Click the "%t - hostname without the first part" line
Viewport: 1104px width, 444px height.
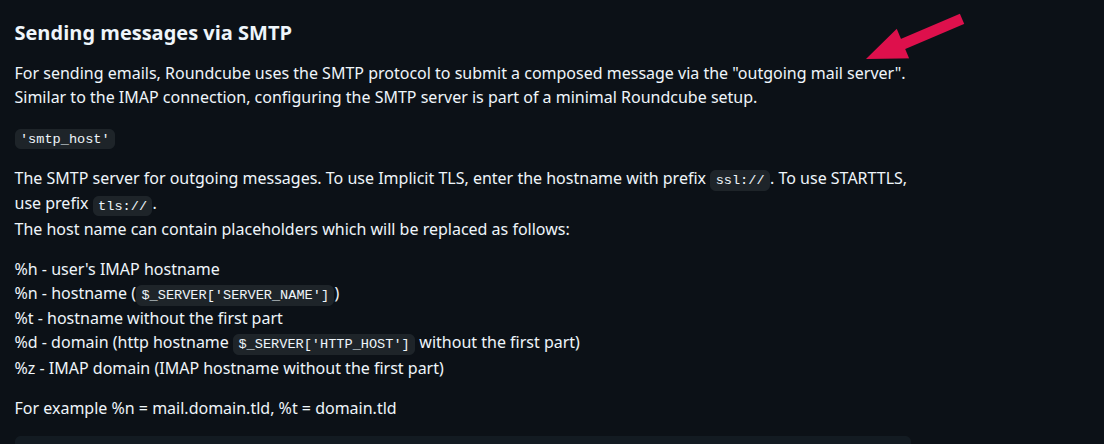pyautogui.click(x=149, y=319)
